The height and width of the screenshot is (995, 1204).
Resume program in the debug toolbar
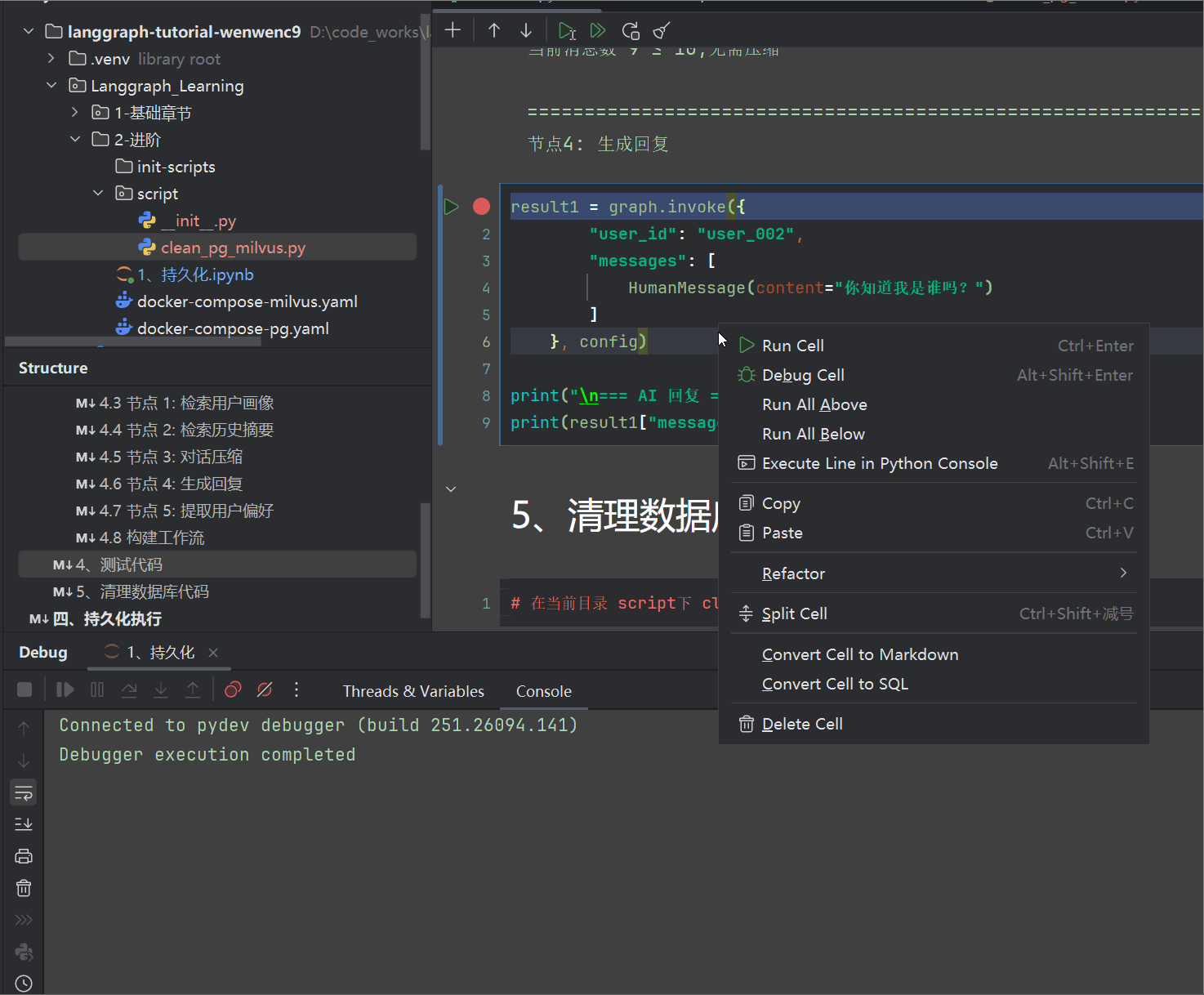point(65,689)
